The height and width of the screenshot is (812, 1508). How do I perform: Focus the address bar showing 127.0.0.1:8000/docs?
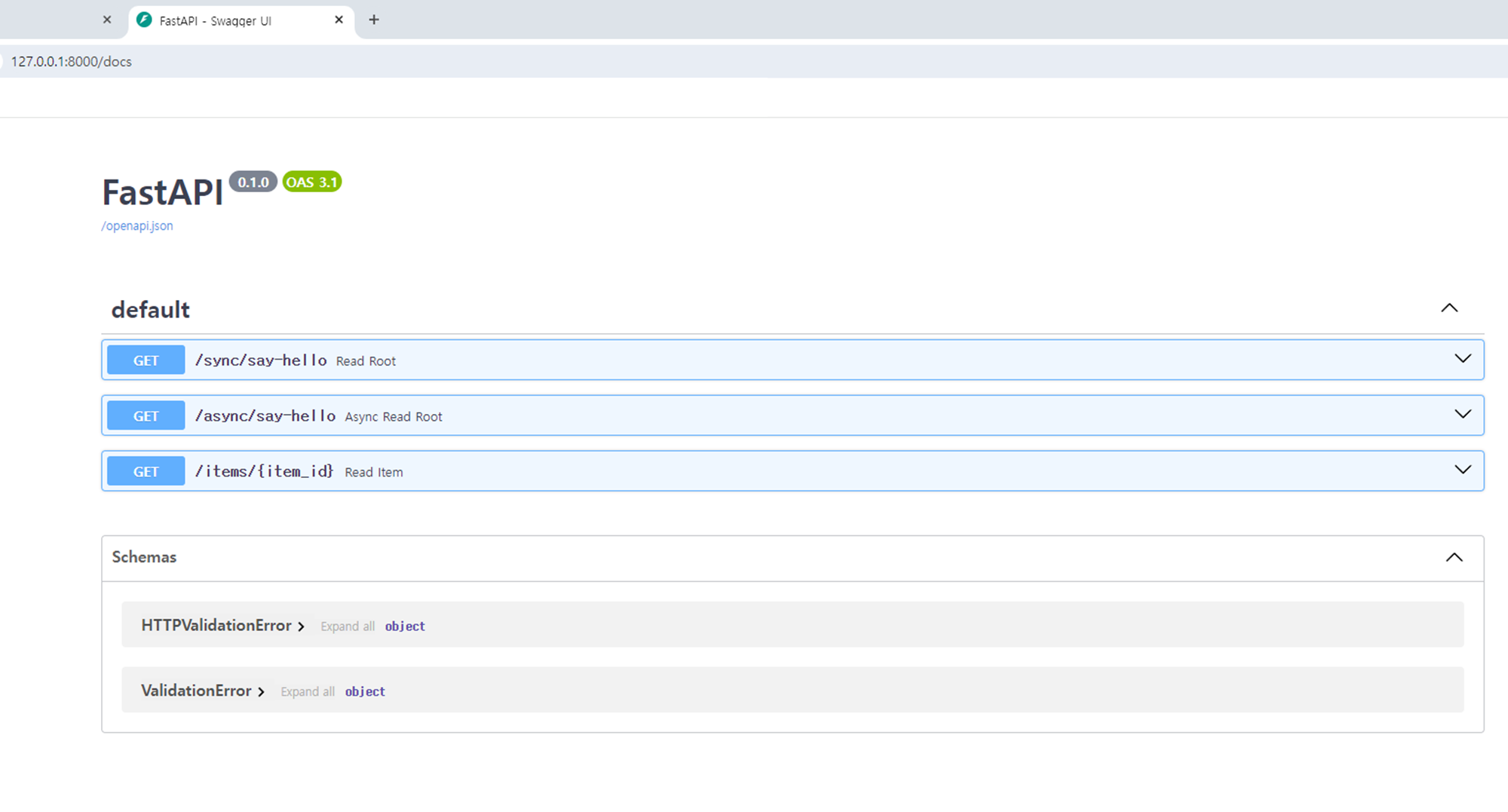pos(754,61)
